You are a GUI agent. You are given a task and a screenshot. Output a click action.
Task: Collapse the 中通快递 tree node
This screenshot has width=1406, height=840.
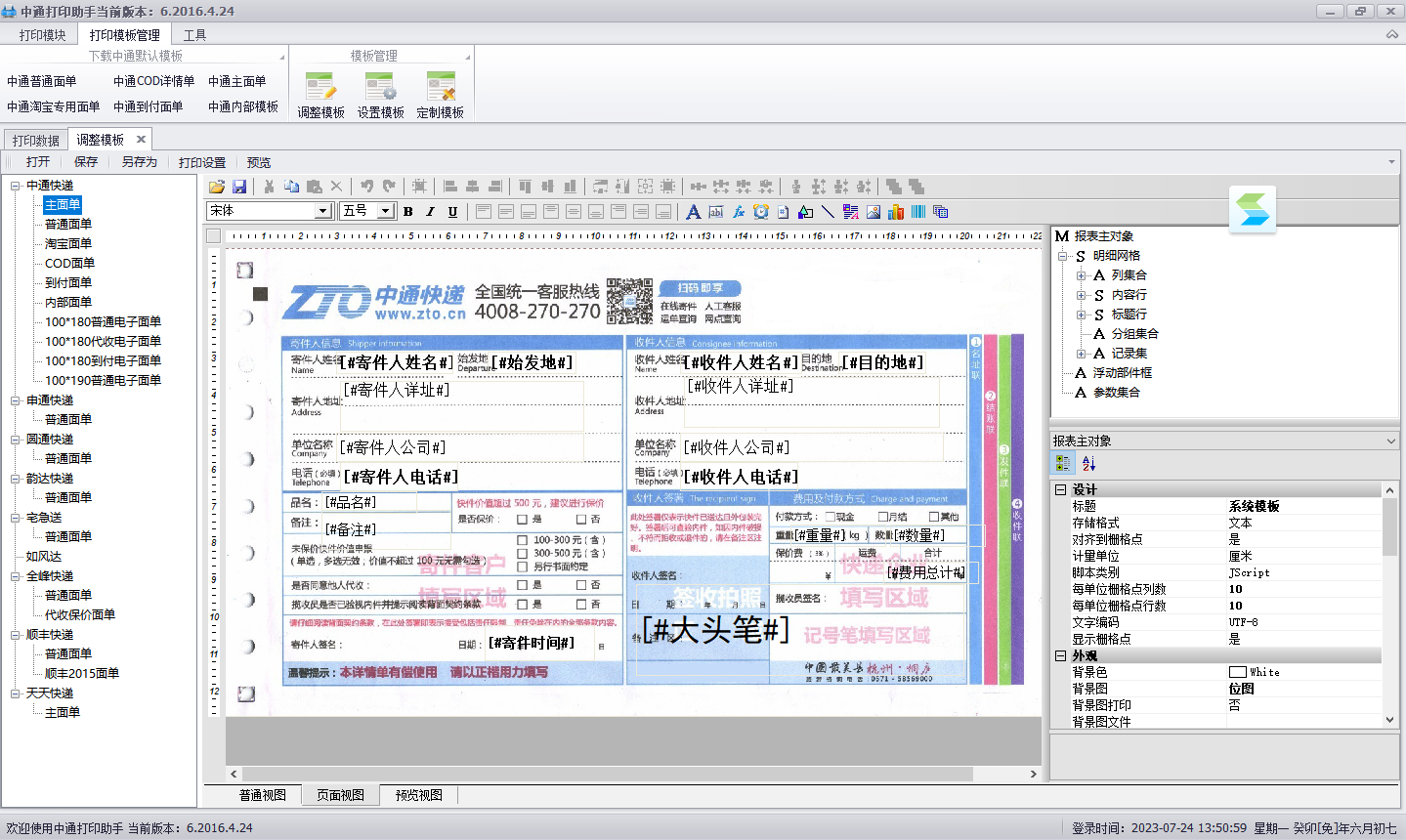(x=16, y=186)
